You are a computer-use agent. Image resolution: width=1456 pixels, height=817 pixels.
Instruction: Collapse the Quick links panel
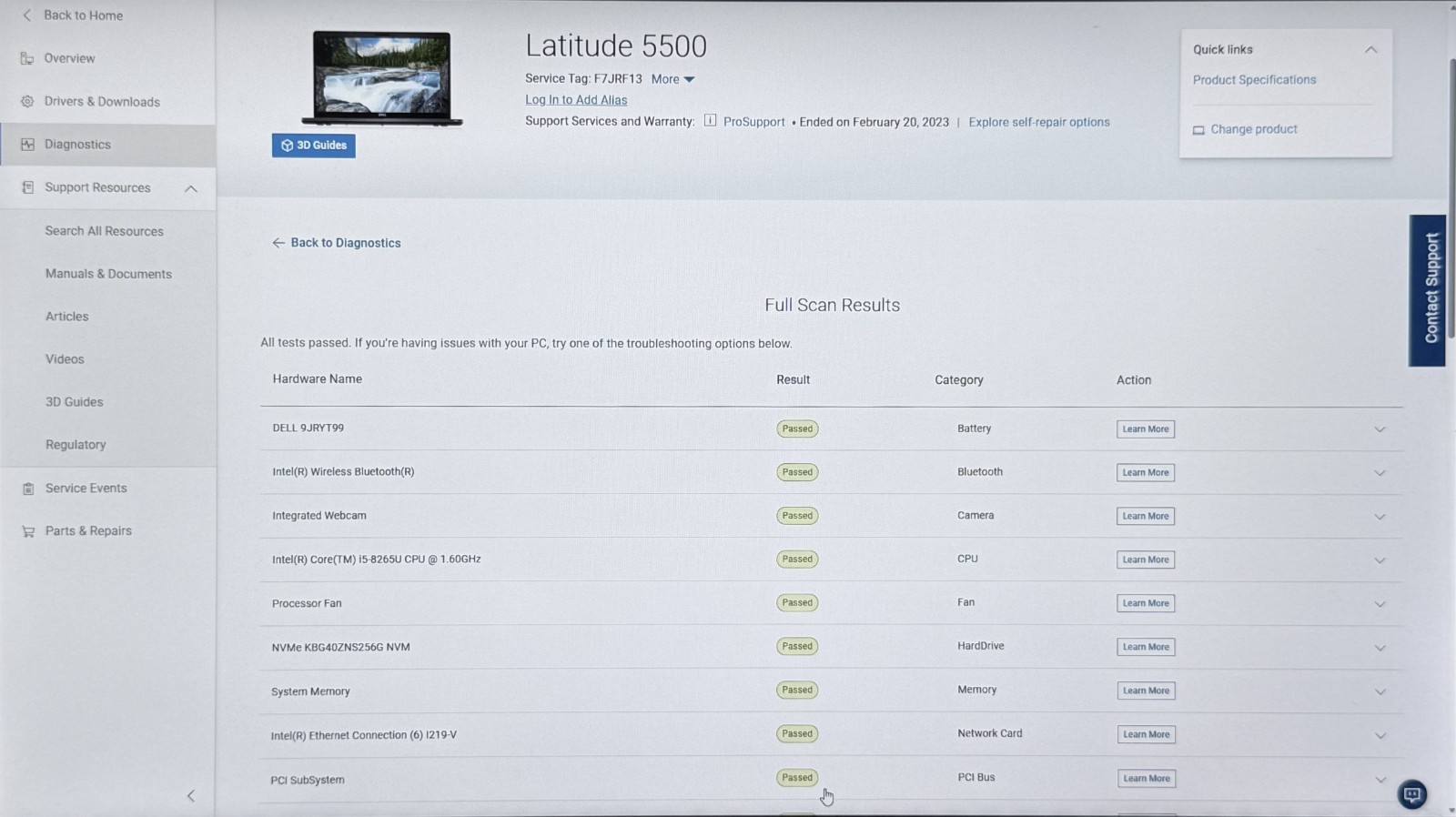coord(1371,50)
